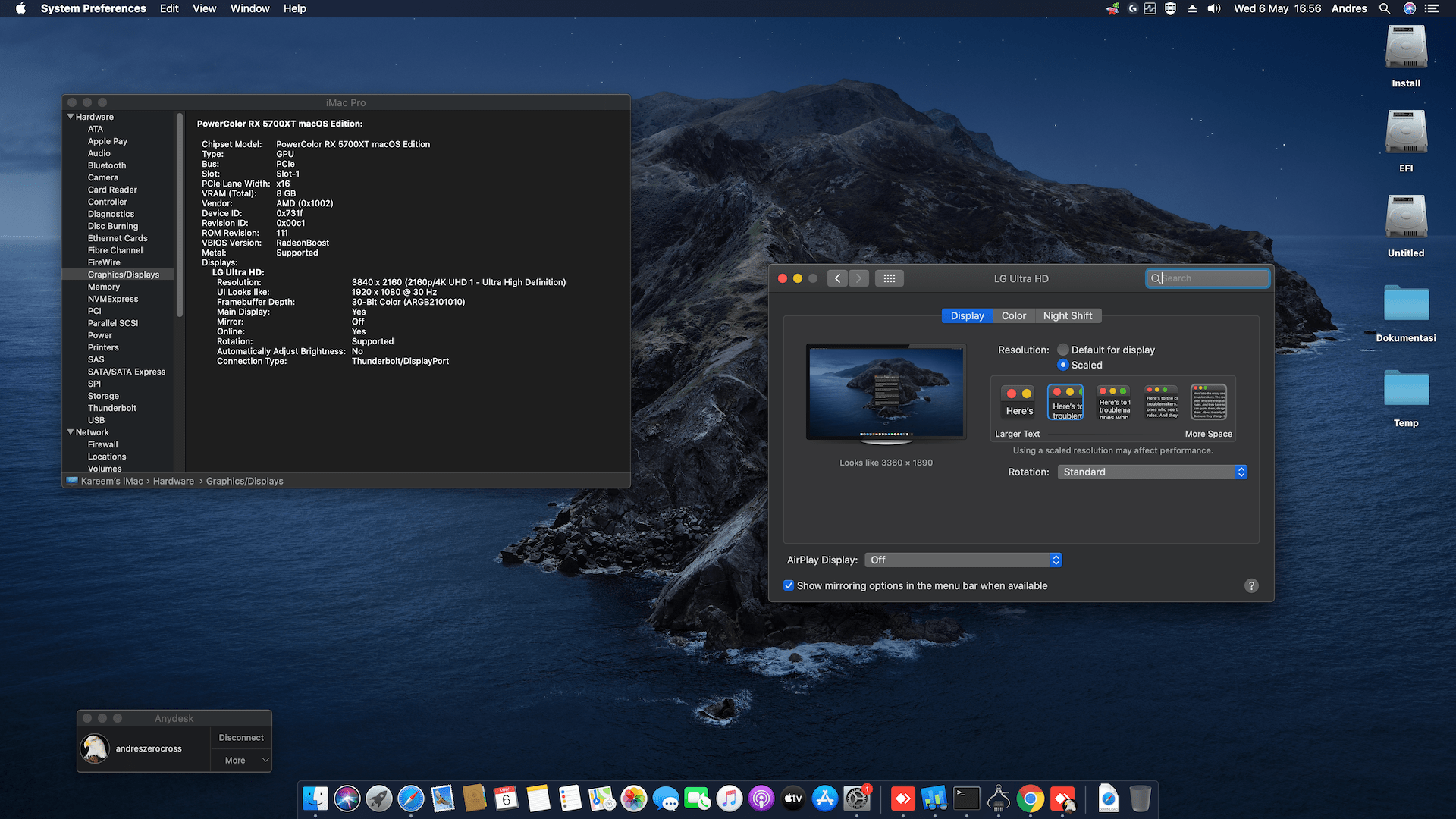Open Apple TV app in Dock
The image size is (1456, 819).
pyautogui.click(x=793, y=799)
